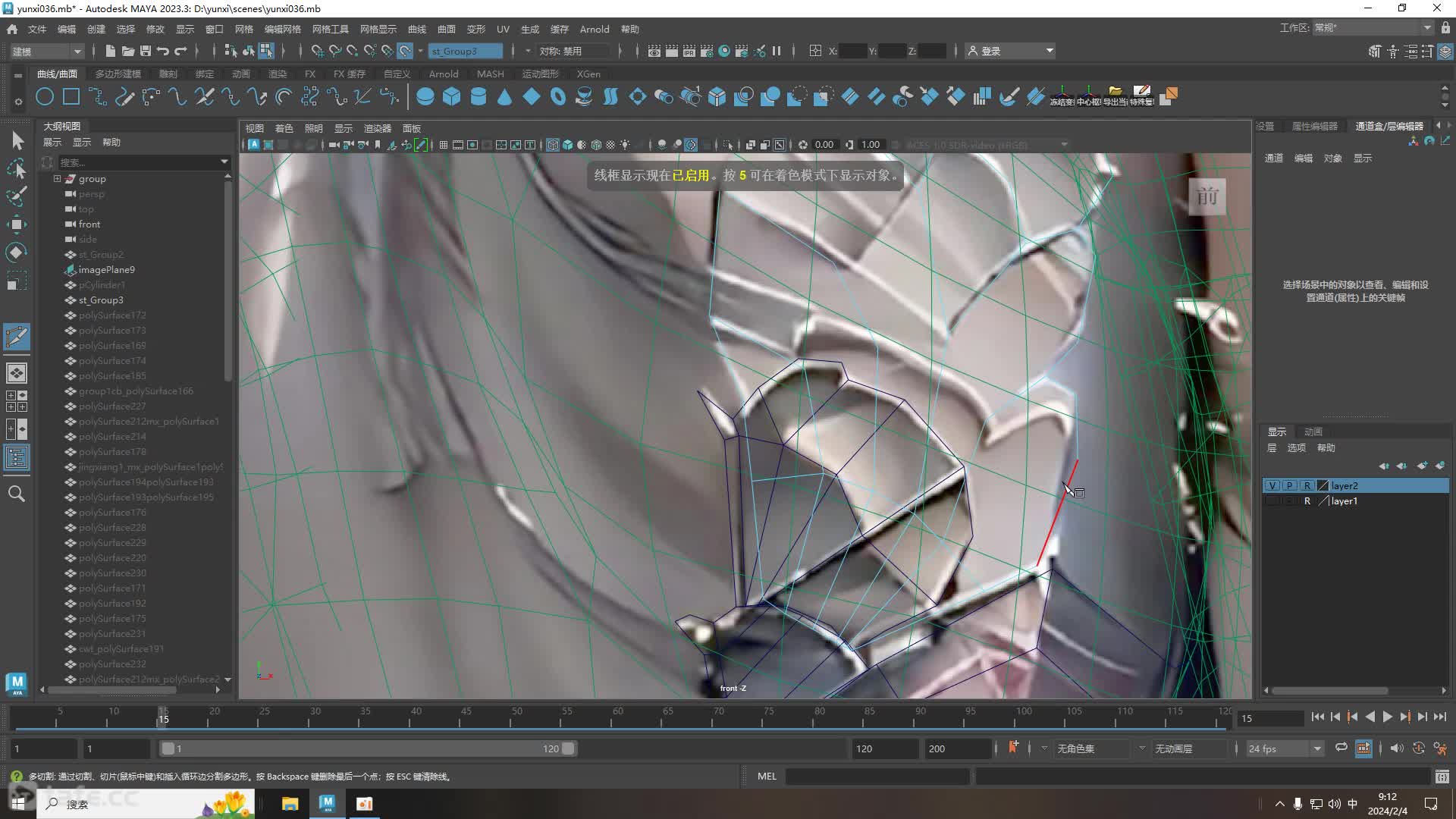Toggle playback P box of layer2
This screenshot has height=819, width=1456.
[1289, 485]
